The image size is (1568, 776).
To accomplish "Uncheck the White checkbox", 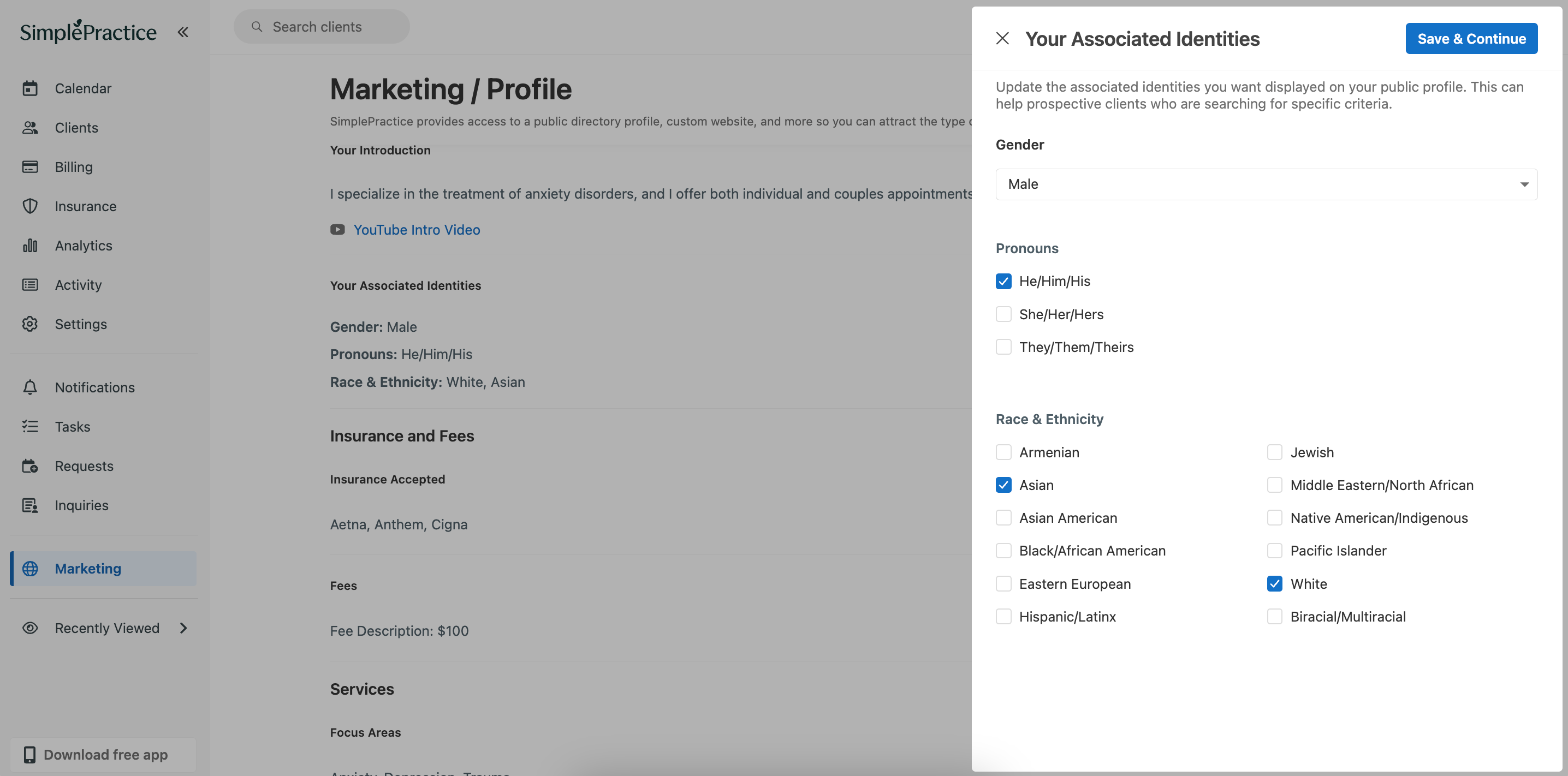I will (1275, 584).
